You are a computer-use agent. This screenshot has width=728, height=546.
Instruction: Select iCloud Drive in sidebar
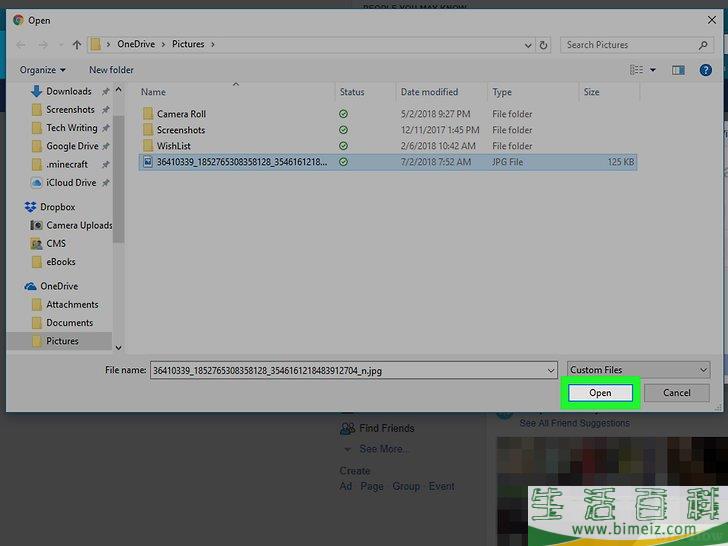click(71, 182)
